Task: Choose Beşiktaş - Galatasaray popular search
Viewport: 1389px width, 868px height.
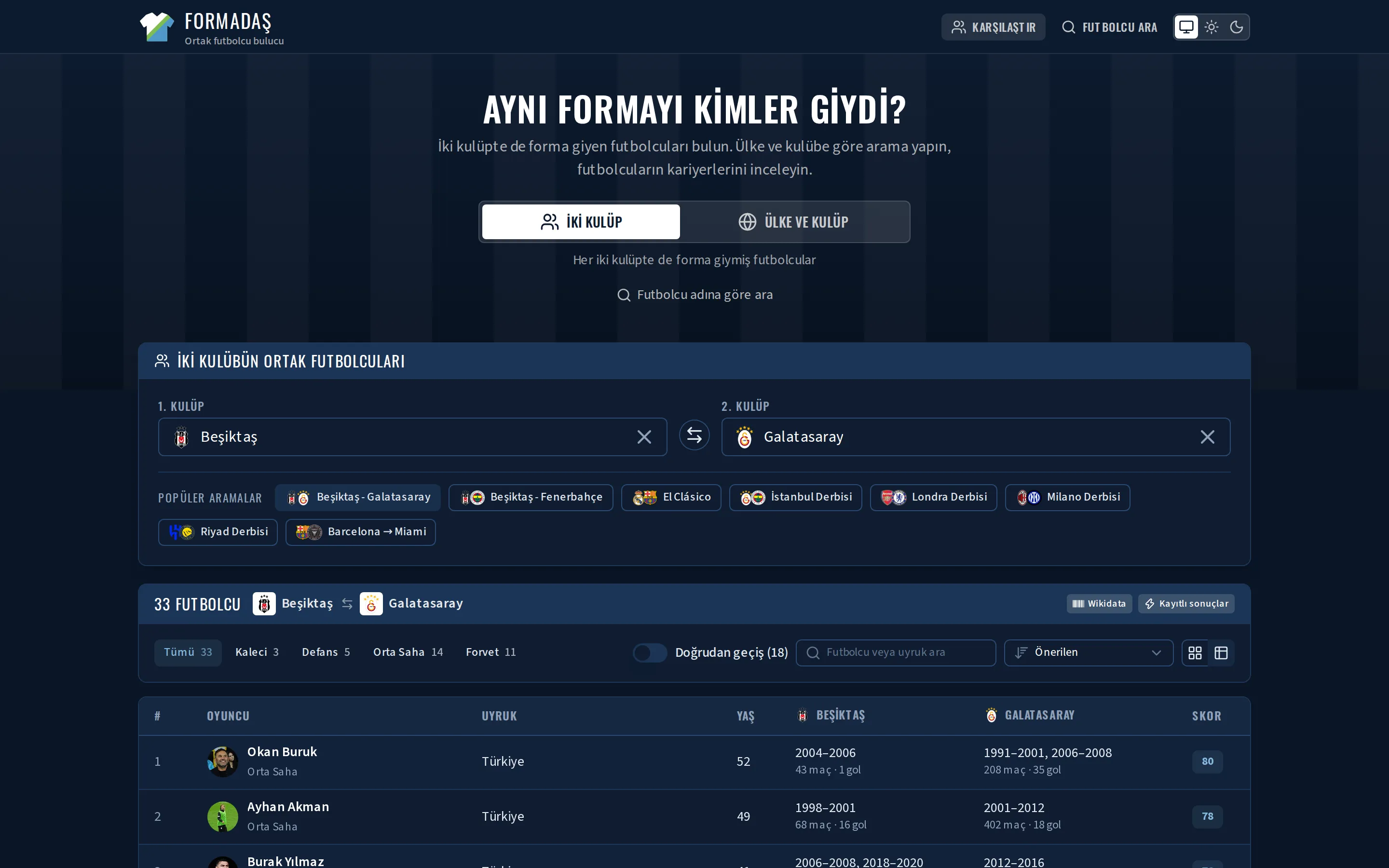Action: [357, 498]
